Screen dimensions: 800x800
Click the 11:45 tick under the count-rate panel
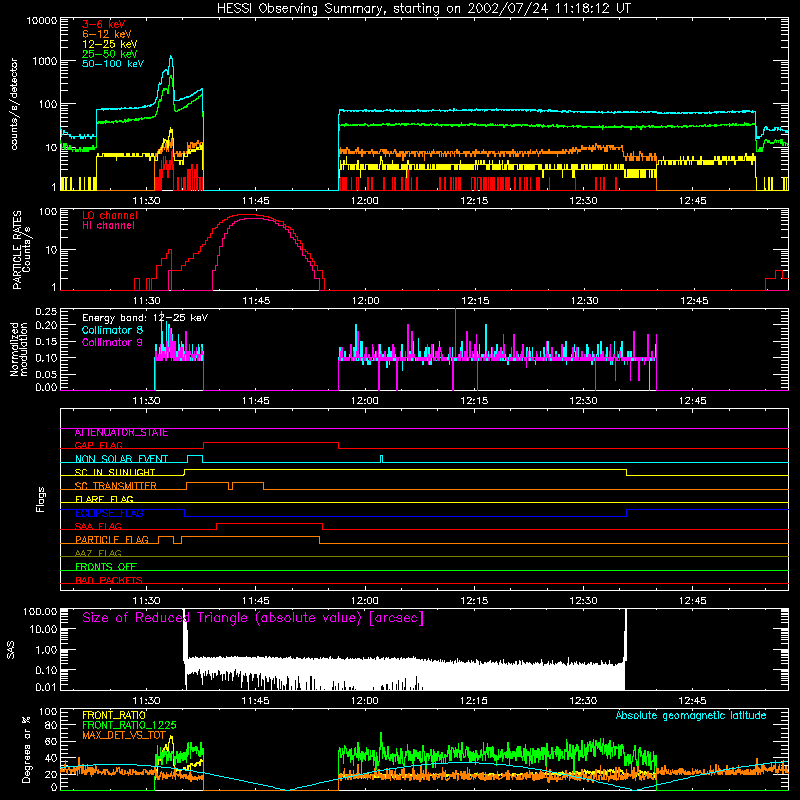click(256, 201)
